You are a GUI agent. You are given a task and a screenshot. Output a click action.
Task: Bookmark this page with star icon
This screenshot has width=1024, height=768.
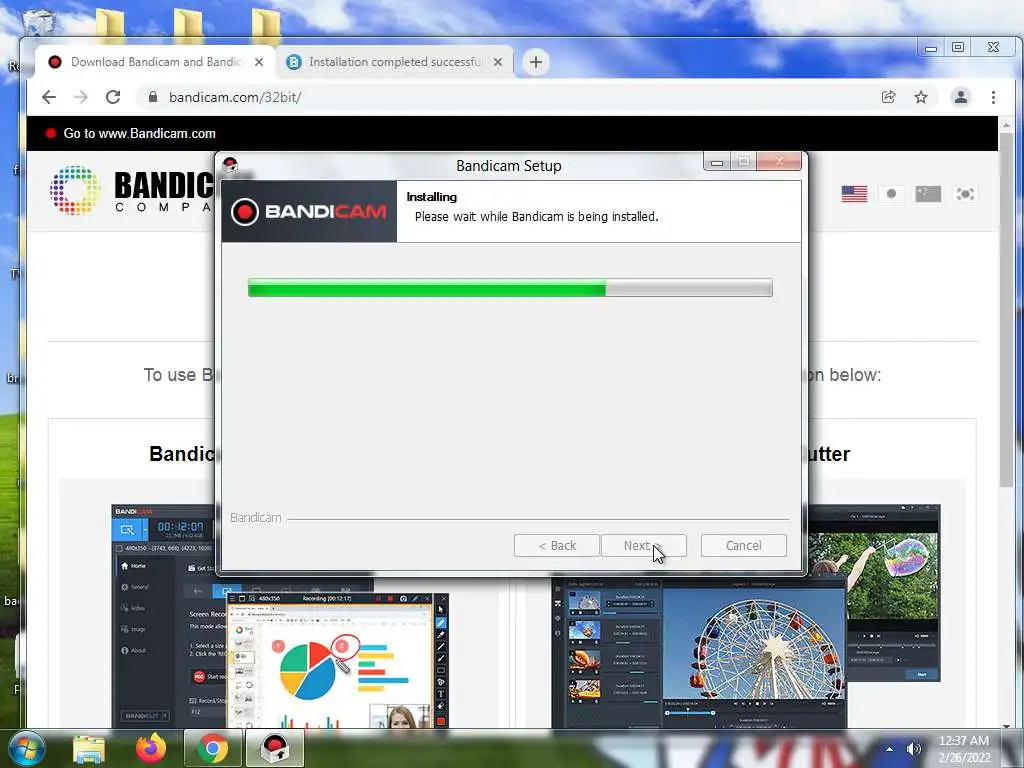[921, 97]
